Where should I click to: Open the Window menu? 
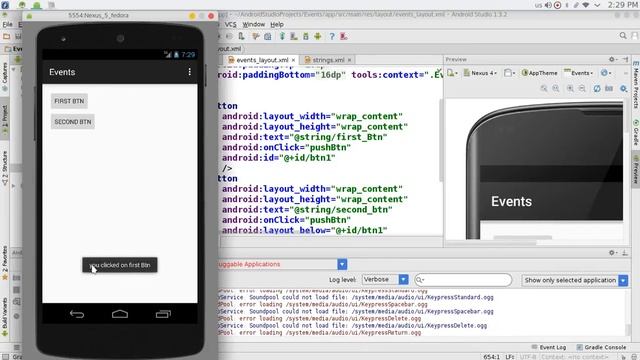pyautogui.click(x=253, y=24)
